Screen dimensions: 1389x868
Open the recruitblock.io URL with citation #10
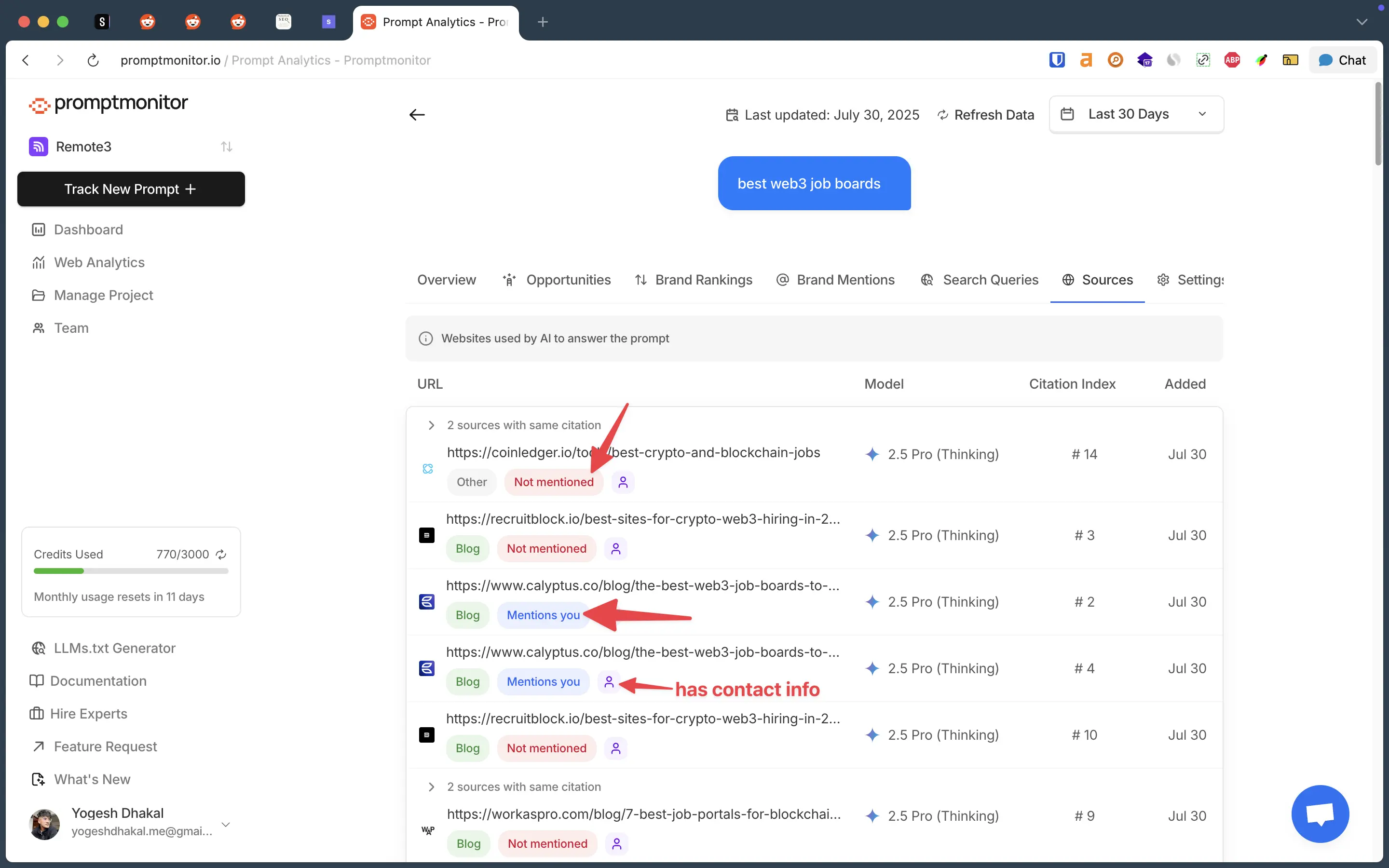tap(643, 719)
